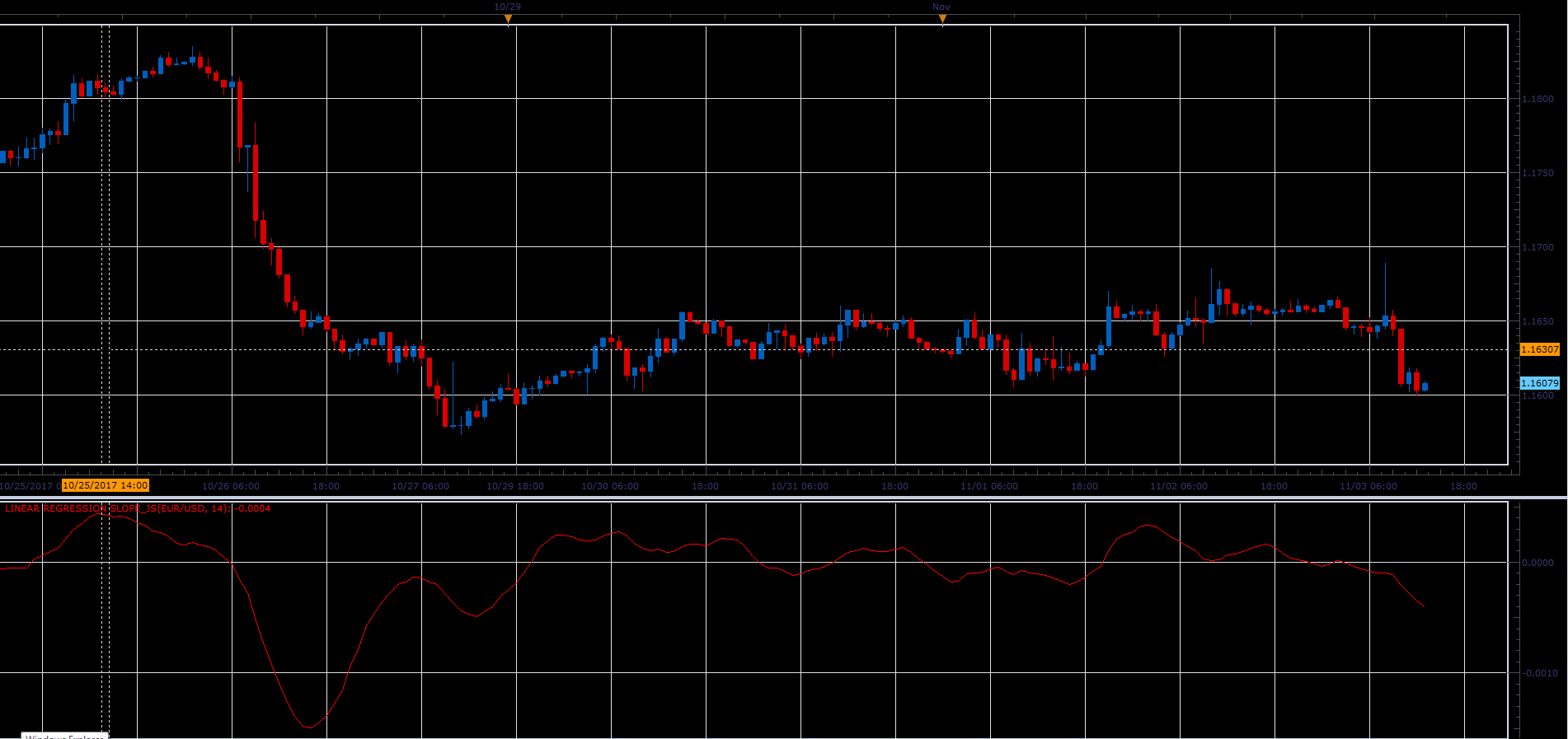This screenshot has width=1568, height=739.
Task: Click the 11/02 06:00 time axis label
Action: coord(1179,486)
